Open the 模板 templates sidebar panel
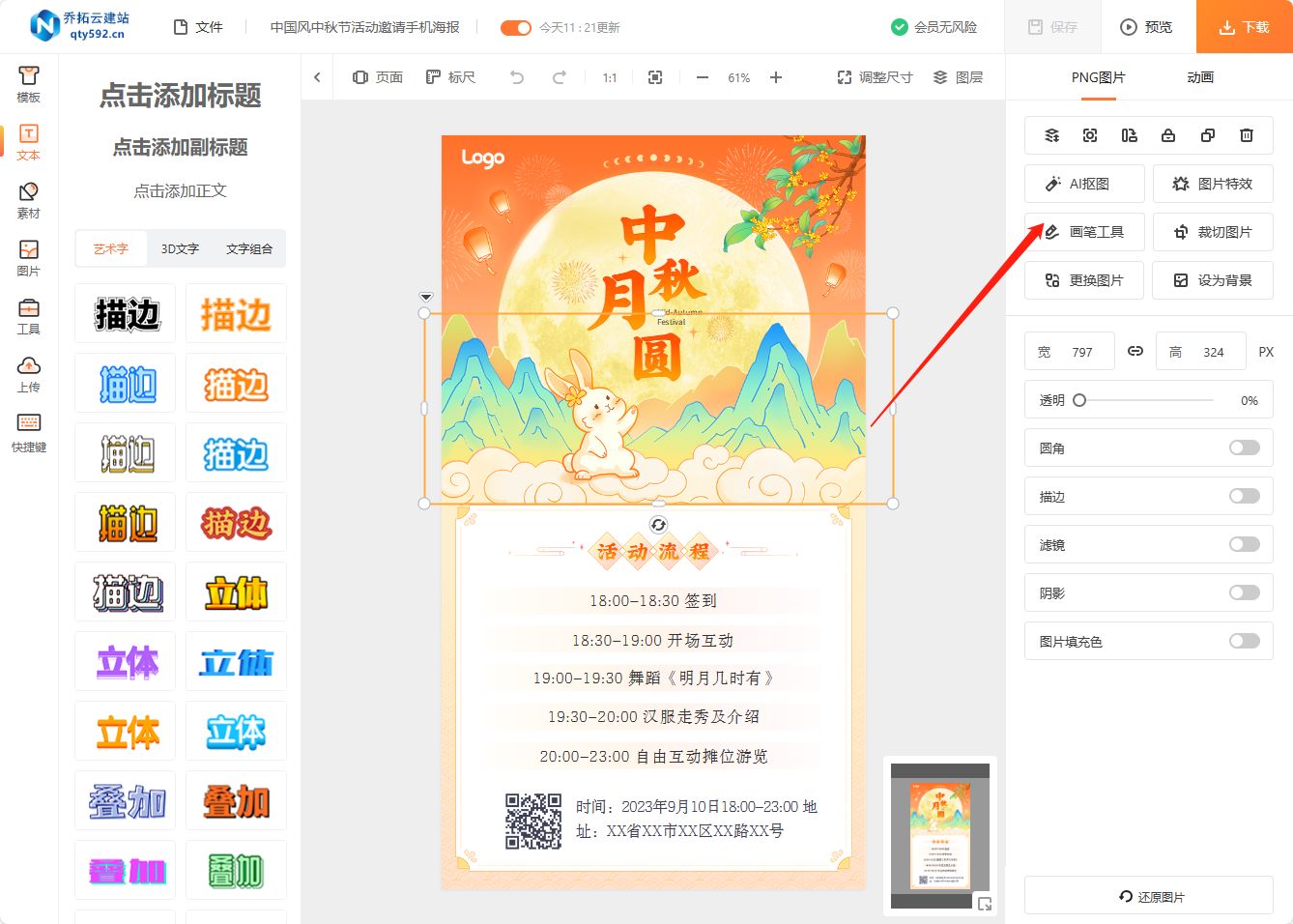The width and height of the screenshot is (1293, 924). pyautogui.click(x=29, y=85)
